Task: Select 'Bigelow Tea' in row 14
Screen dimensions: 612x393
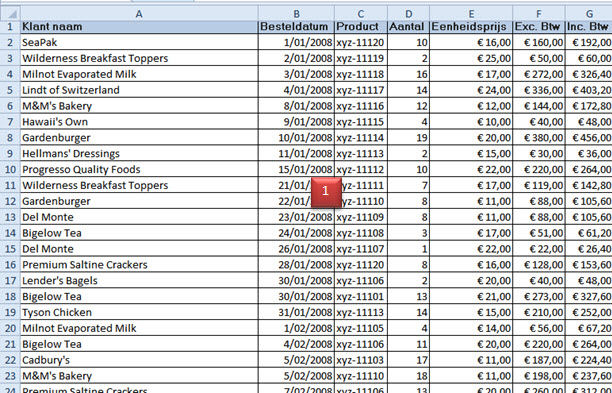Action: pos(139,233)
